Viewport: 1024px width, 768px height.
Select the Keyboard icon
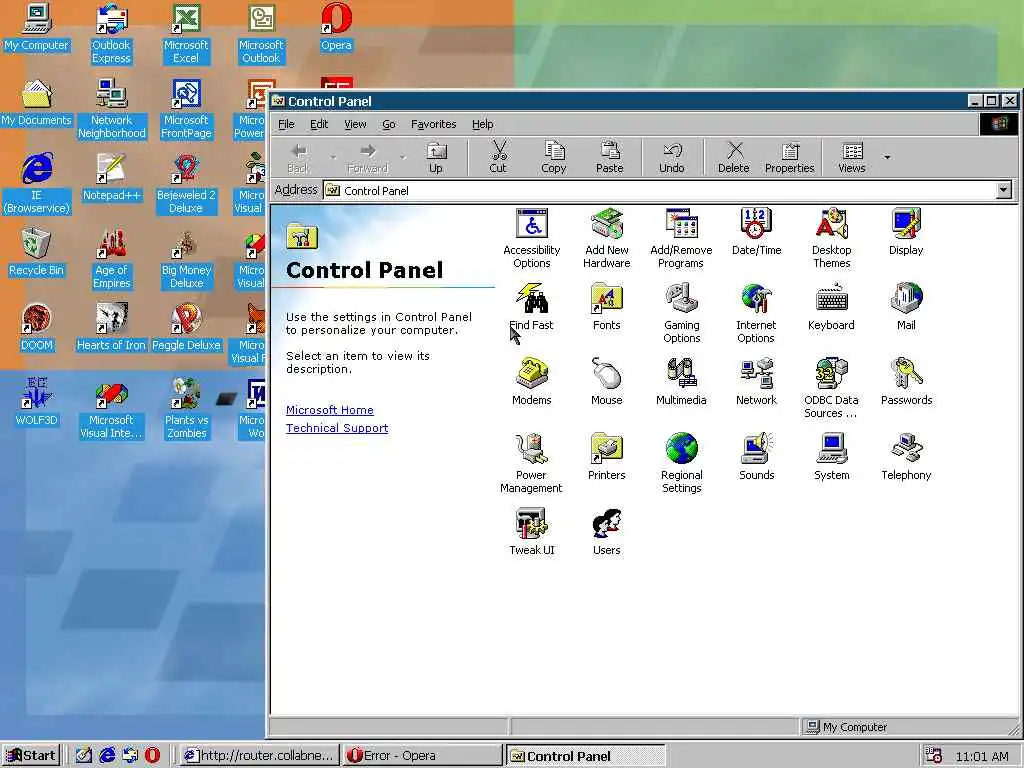tap(831, 306)
